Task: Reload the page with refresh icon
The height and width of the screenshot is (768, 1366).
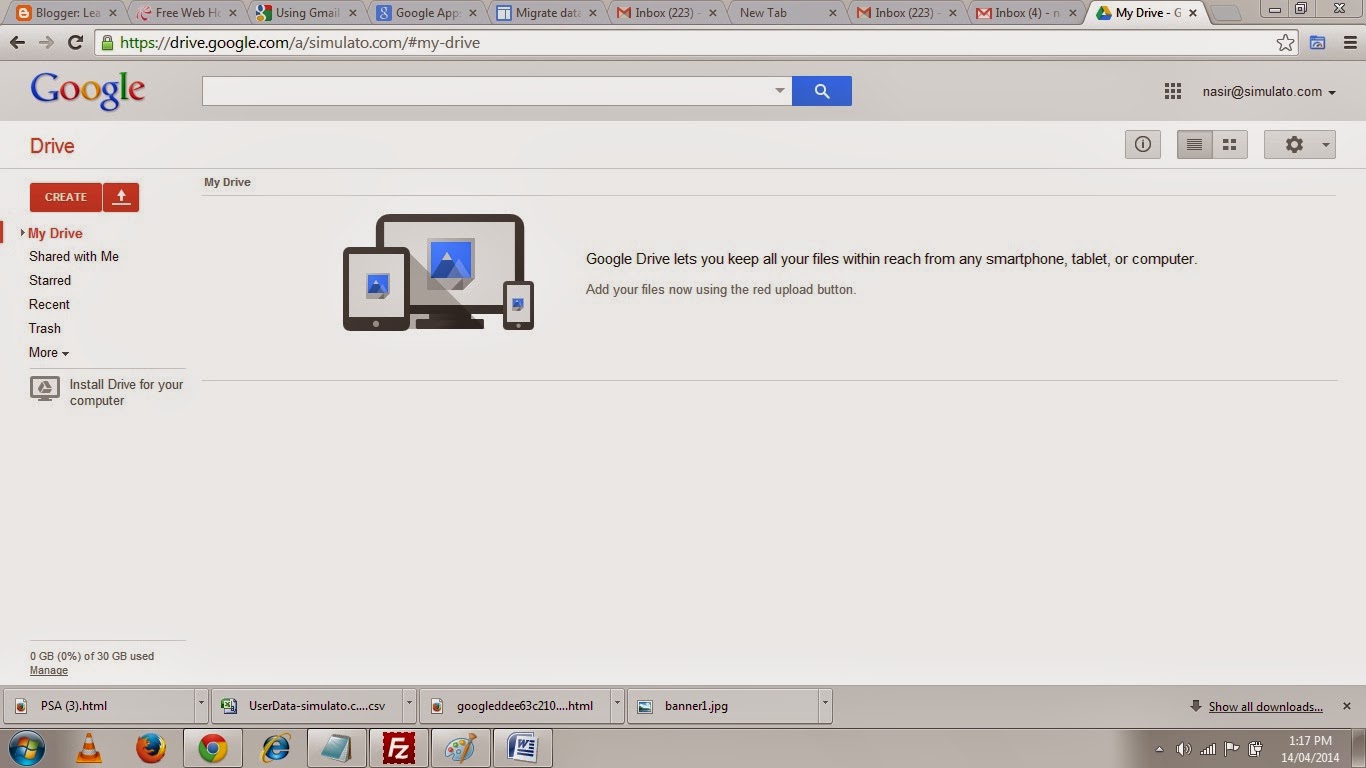Action: coord(75,43)
